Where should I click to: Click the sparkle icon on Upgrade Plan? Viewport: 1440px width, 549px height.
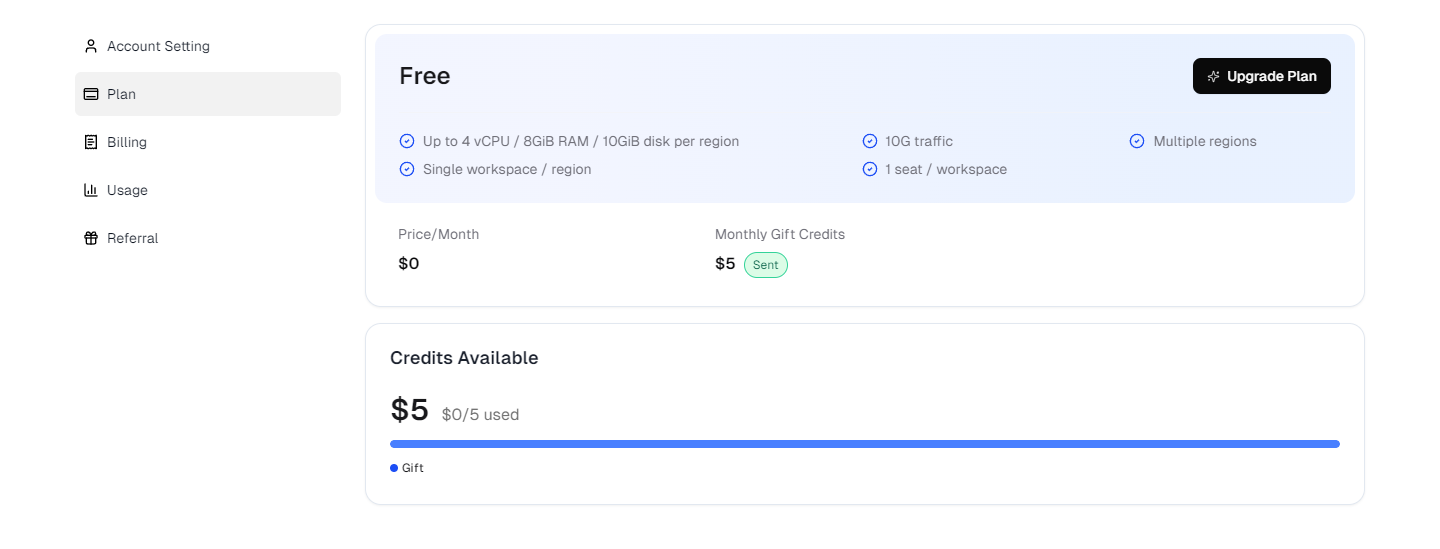[x=1214, y=76]
